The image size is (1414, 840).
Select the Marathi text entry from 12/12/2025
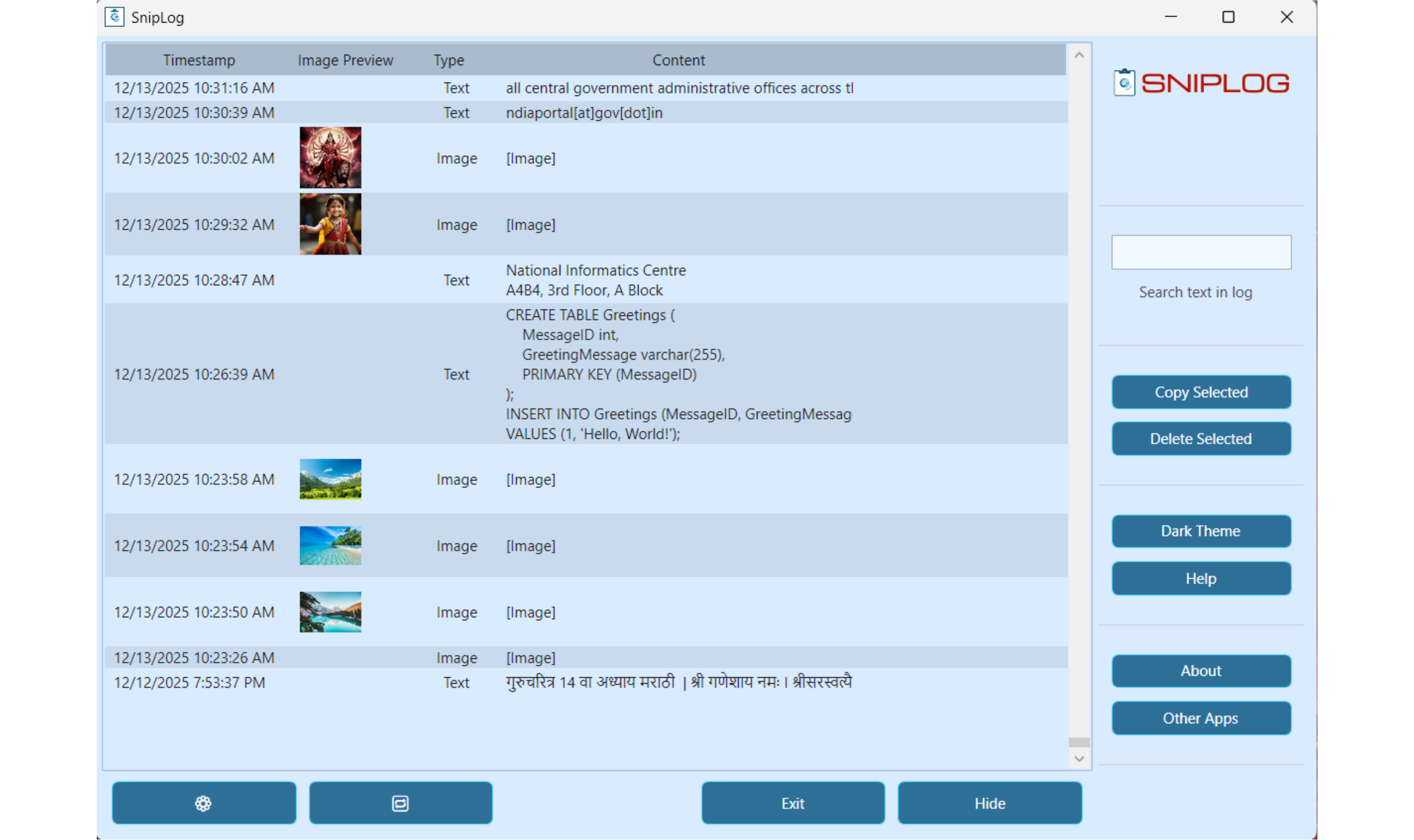585,682
